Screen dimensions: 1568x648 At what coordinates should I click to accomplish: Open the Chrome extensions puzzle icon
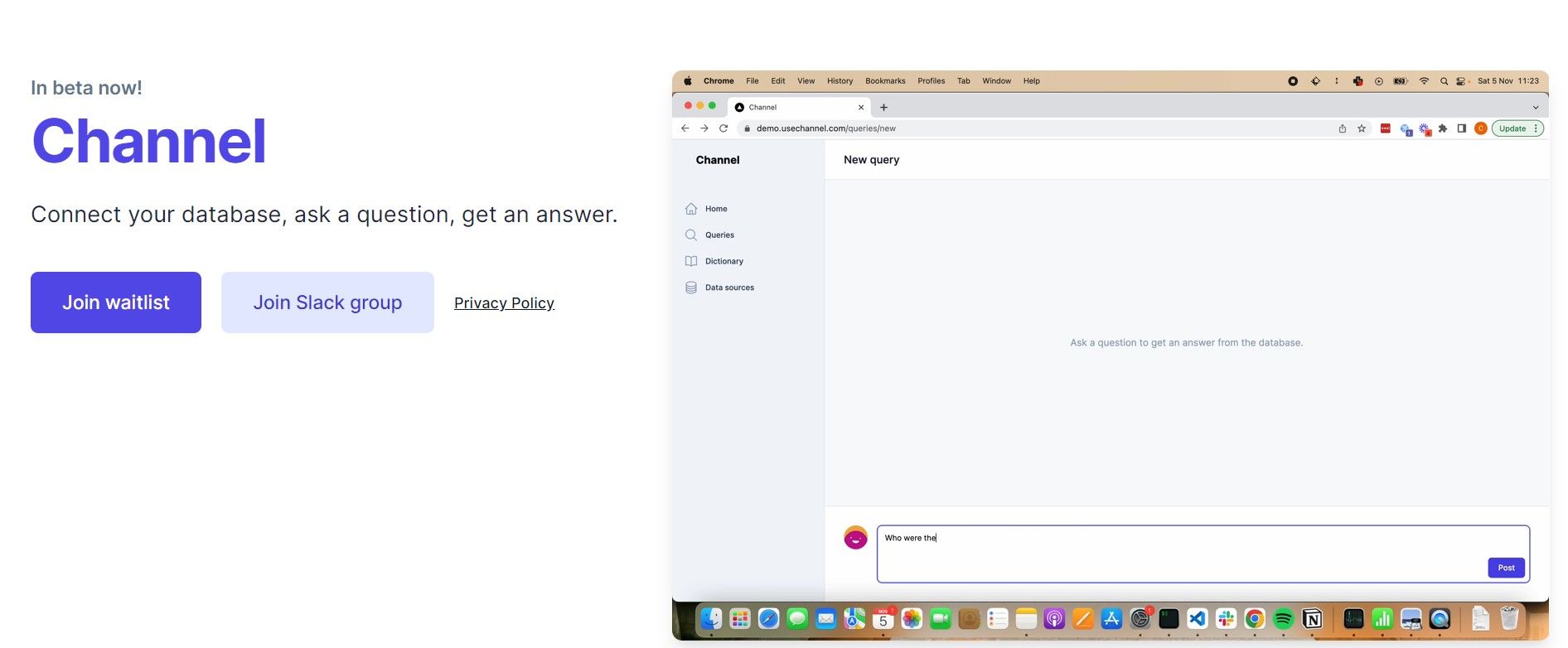1443,128
